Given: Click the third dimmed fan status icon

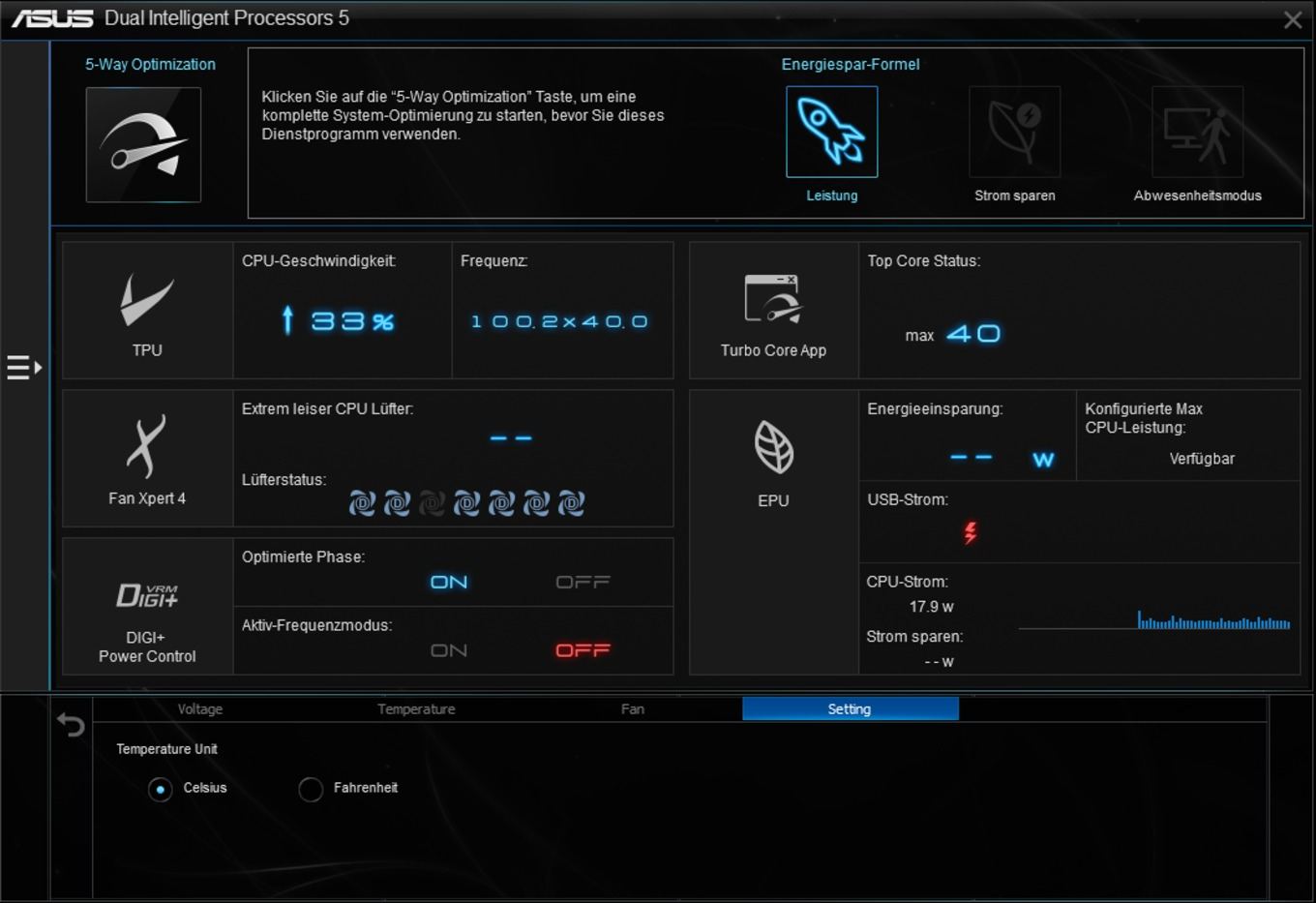Looking at the screenshot, I should coord(432,503).
